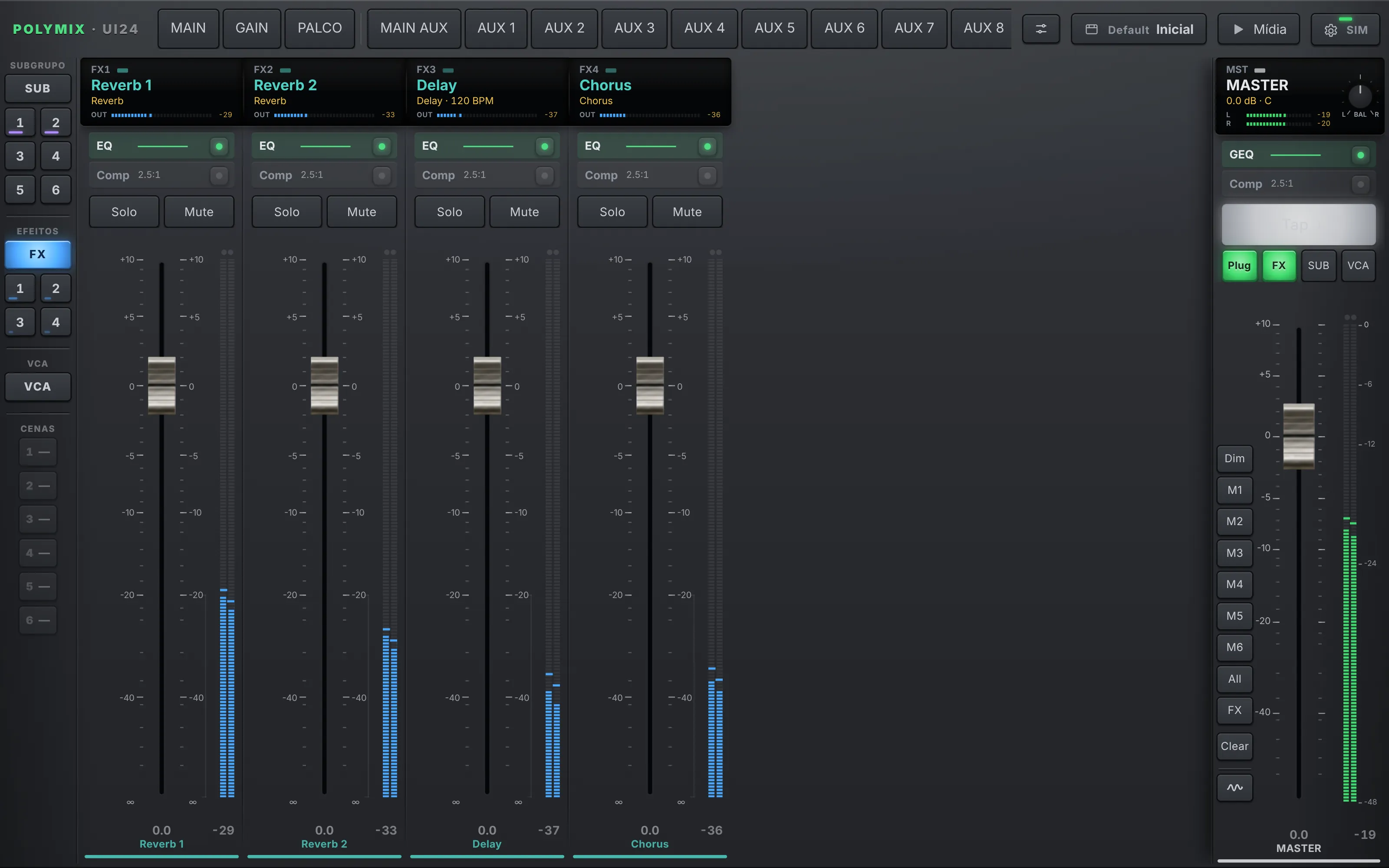Enable the Comp on Delay channel
The image size is (1389, 868).
coord(544,175)
